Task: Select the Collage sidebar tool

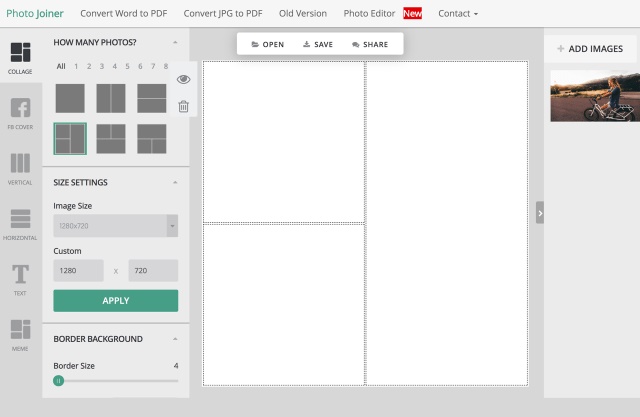Action: click(20, 58)
